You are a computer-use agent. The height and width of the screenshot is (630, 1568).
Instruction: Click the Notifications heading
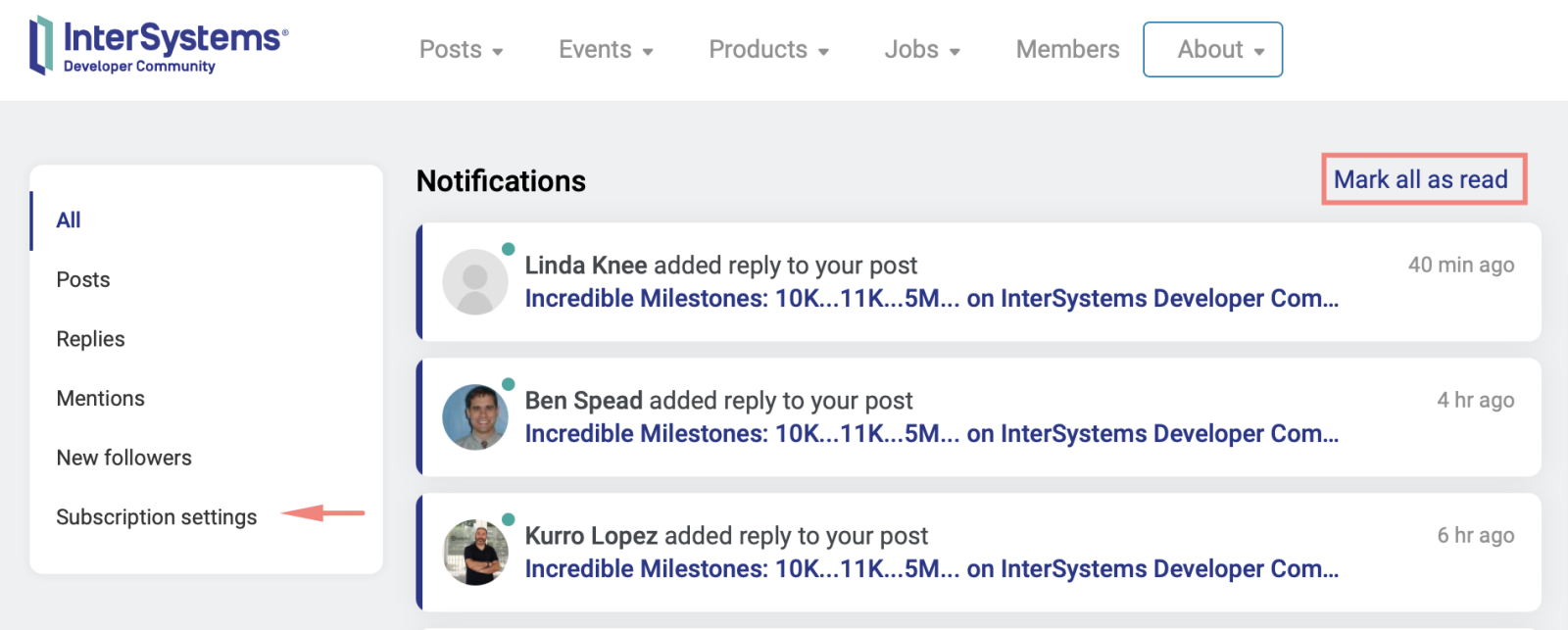pos(501,181)
